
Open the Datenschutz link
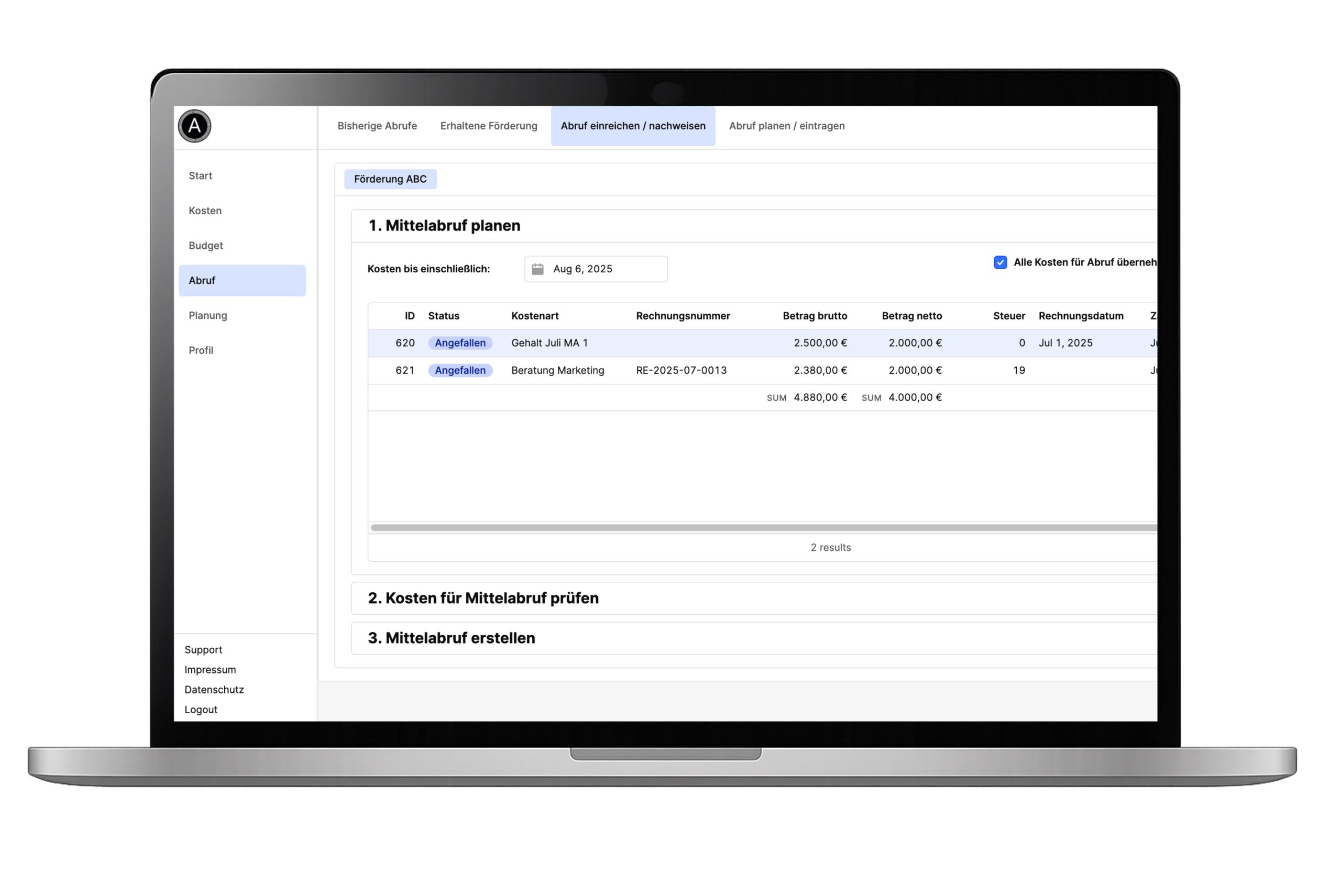click(214, 689)
